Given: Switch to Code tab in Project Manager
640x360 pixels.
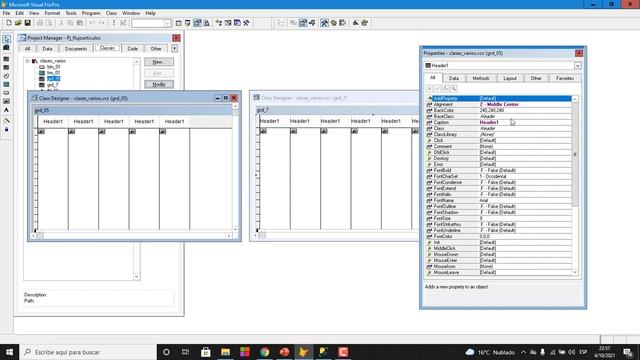Looking at the screenshot, I should [132, 49].
